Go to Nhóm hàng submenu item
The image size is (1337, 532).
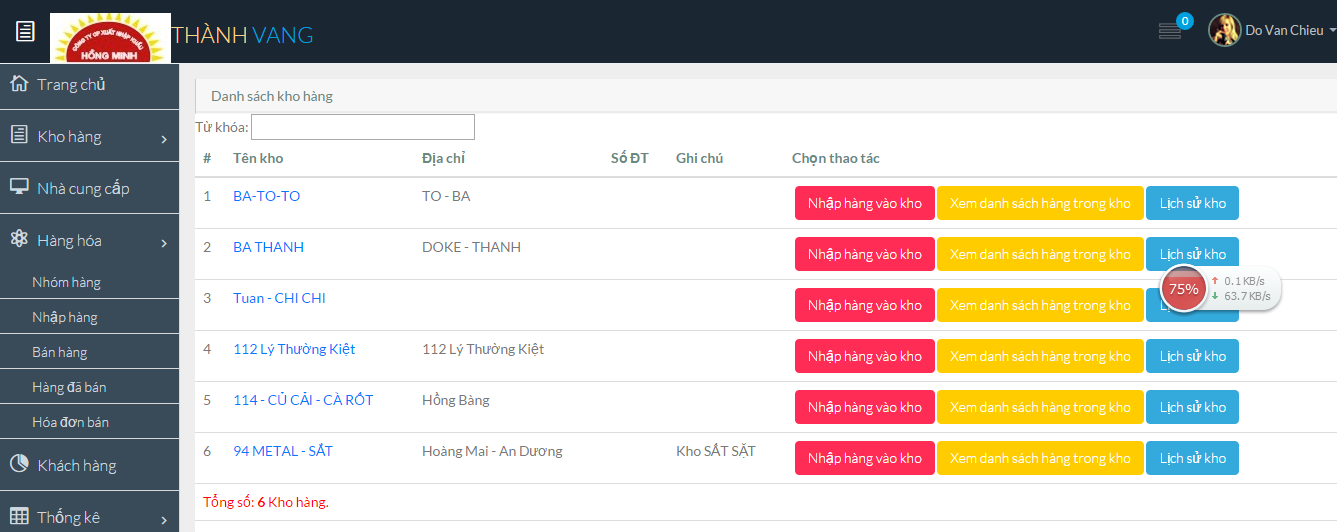tap(66, 282)
